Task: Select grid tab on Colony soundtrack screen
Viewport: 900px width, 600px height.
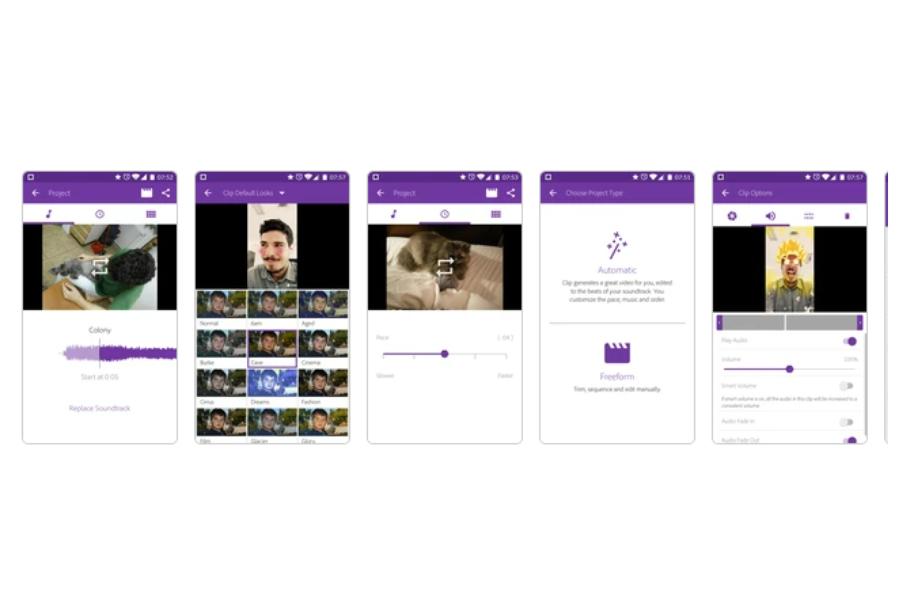Action: [x=151, y=214]
